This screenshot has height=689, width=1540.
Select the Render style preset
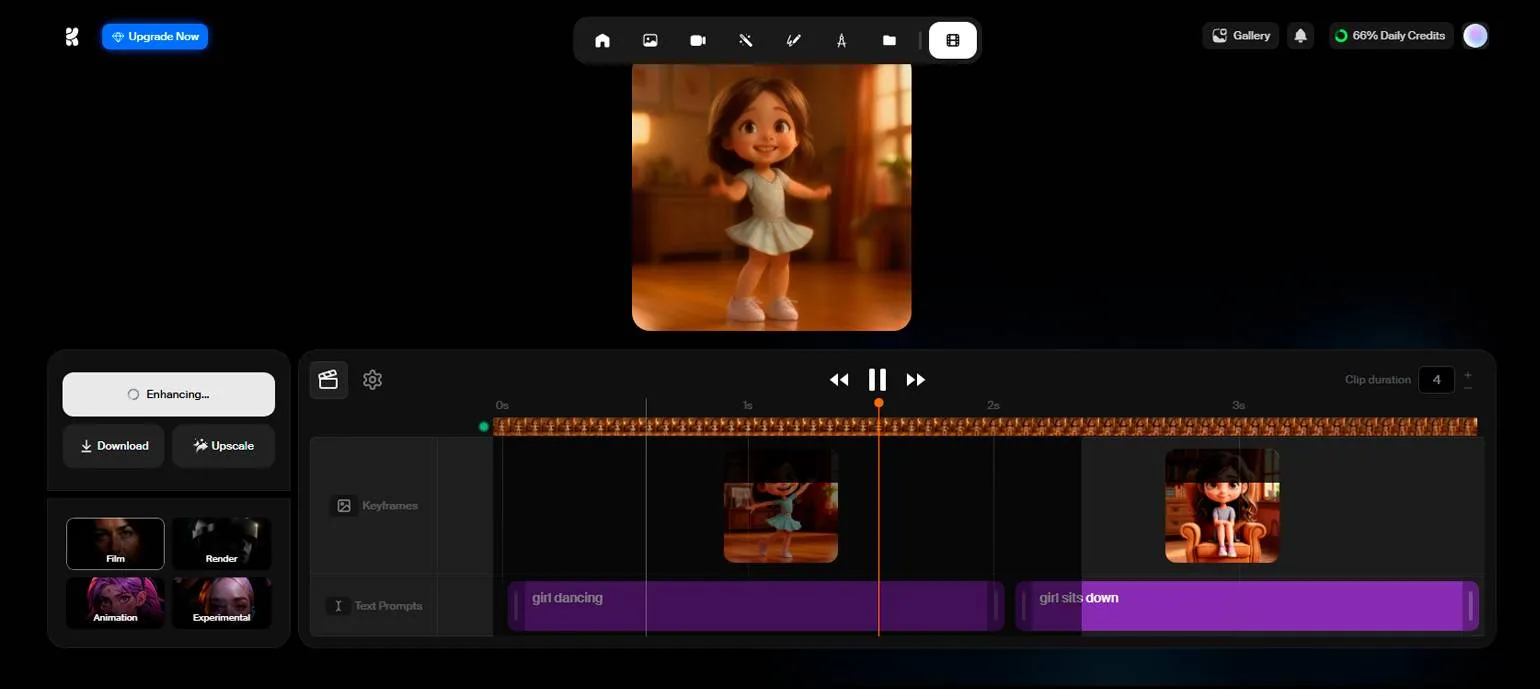[221, 543]
